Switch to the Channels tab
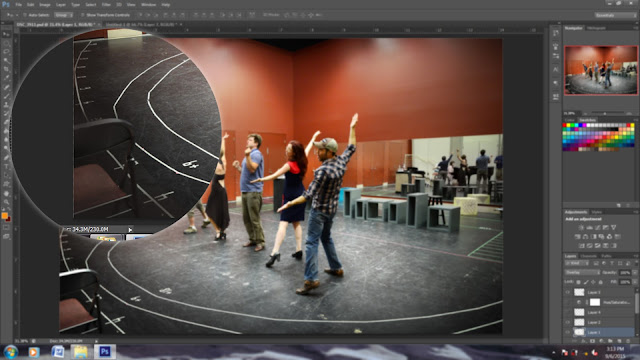The height and width of the screenshot is (360, 640). 588,256
